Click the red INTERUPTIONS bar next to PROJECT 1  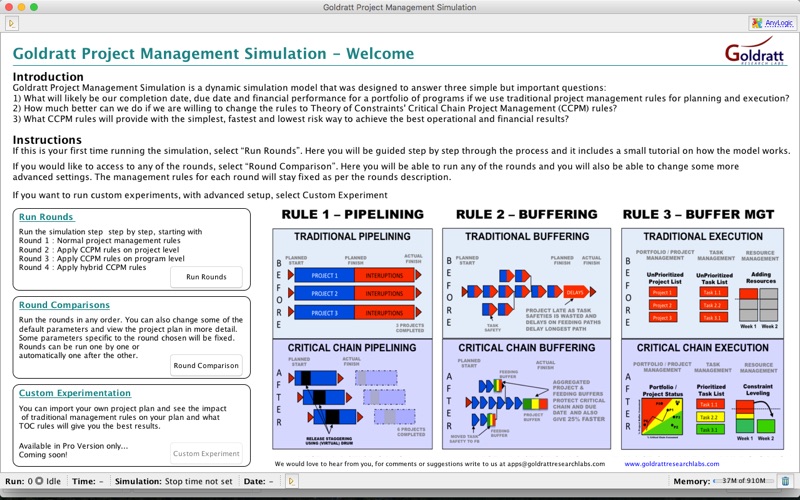click(x=384, y=276)
